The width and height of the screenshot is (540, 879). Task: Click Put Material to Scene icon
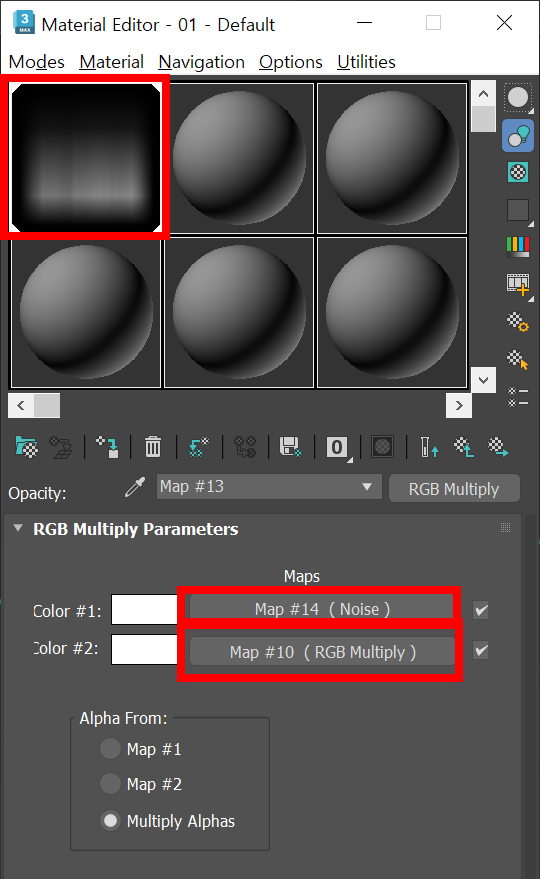pos(61,447)
